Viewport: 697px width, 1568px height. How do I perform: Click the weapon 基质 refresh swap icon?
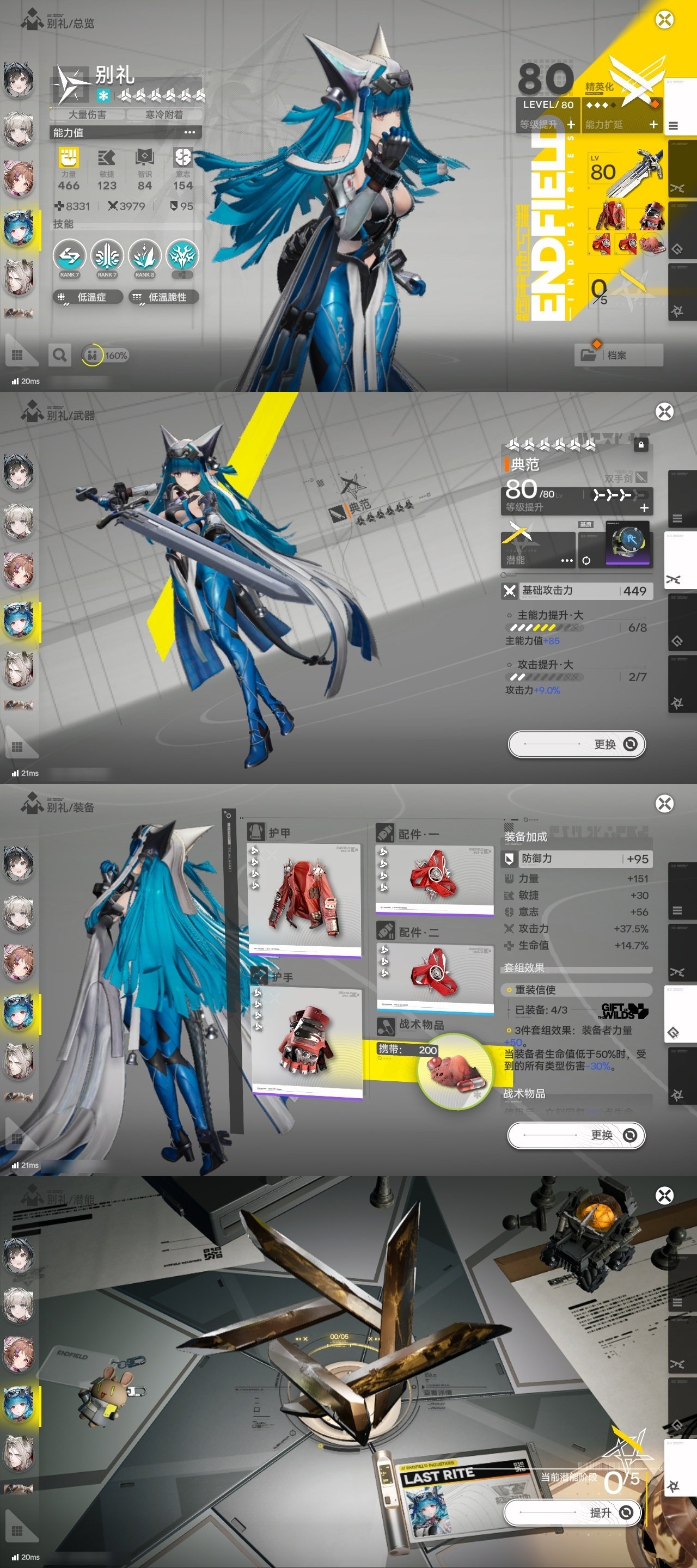point(585,561)
